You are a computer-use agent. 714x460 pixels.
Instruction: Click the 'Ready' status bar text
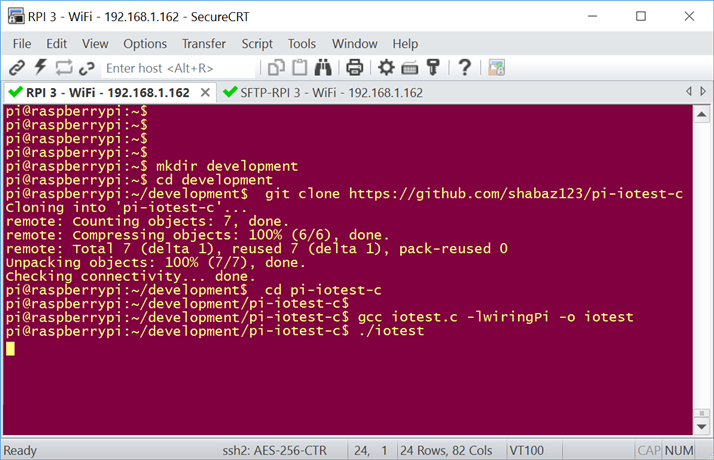(x=20, y=450)
